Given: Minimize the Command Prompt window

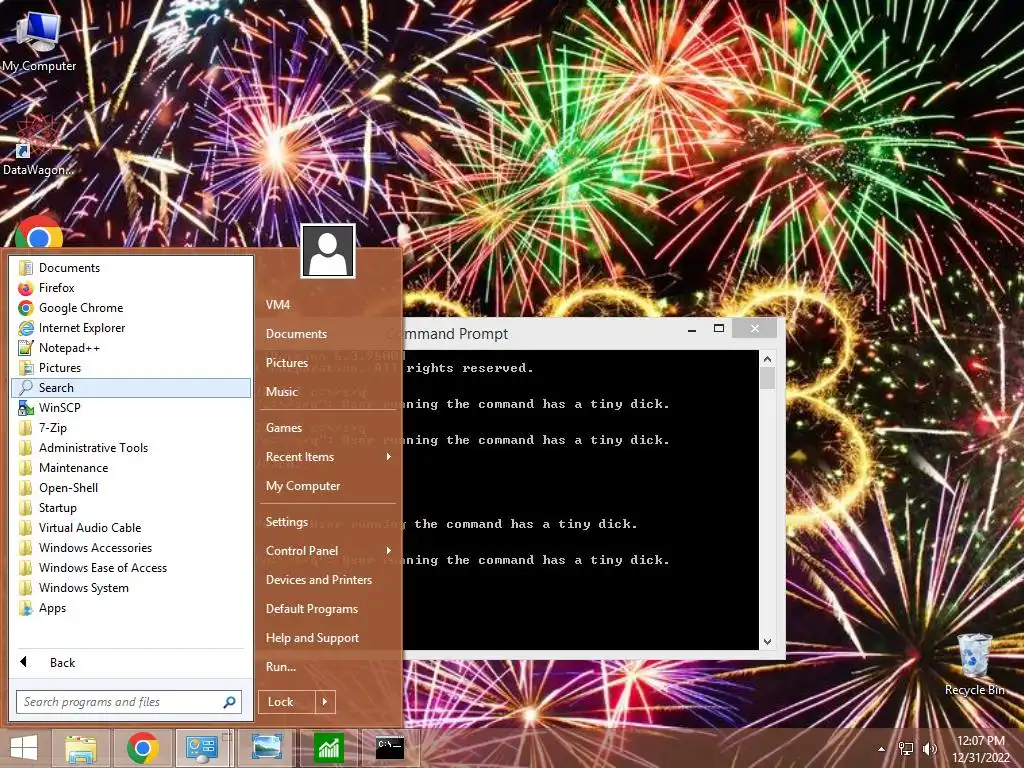Looking at the screenshot, I should (x=692, y=329).
